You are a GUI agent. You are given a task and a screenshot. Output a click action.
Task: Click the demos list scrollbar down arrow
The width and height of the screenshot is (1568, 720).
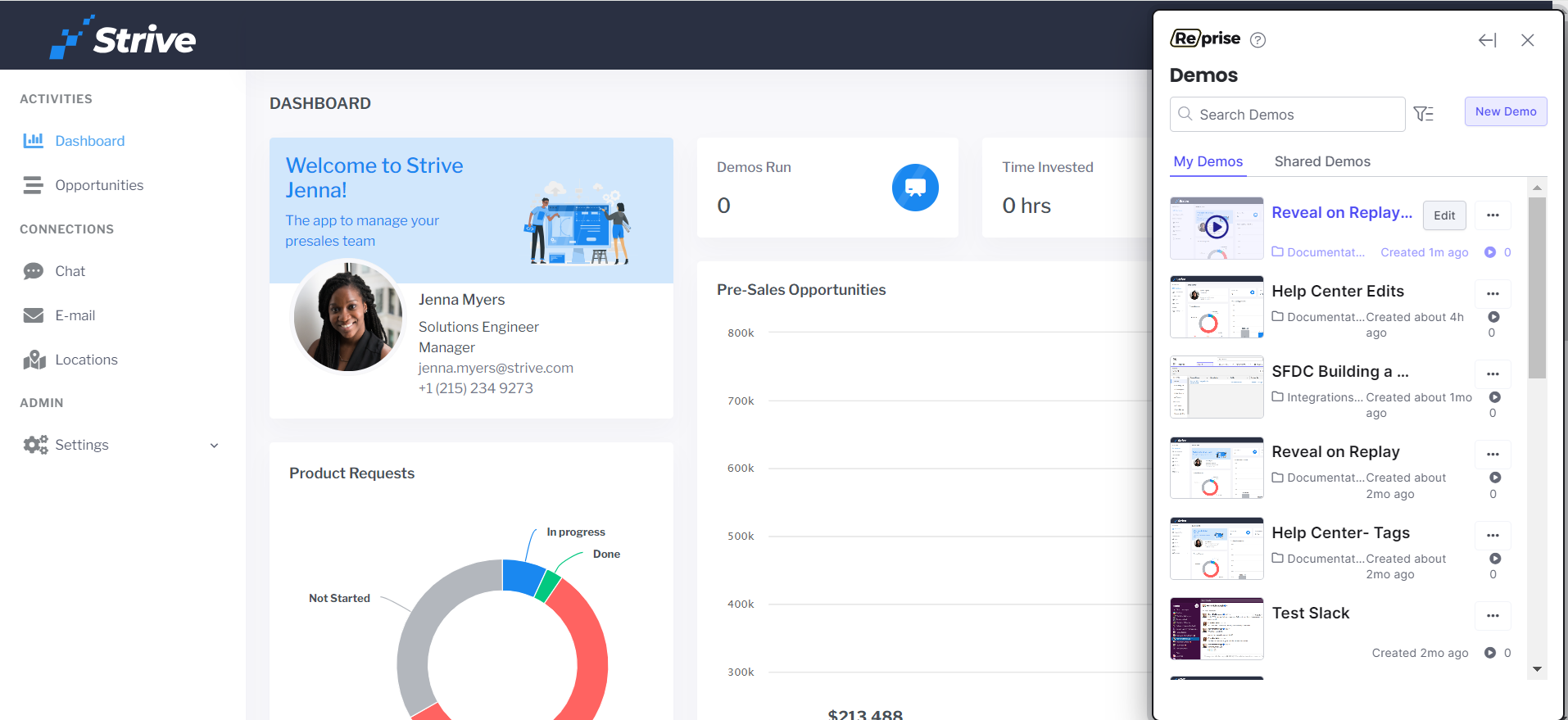pos(1537,669)
